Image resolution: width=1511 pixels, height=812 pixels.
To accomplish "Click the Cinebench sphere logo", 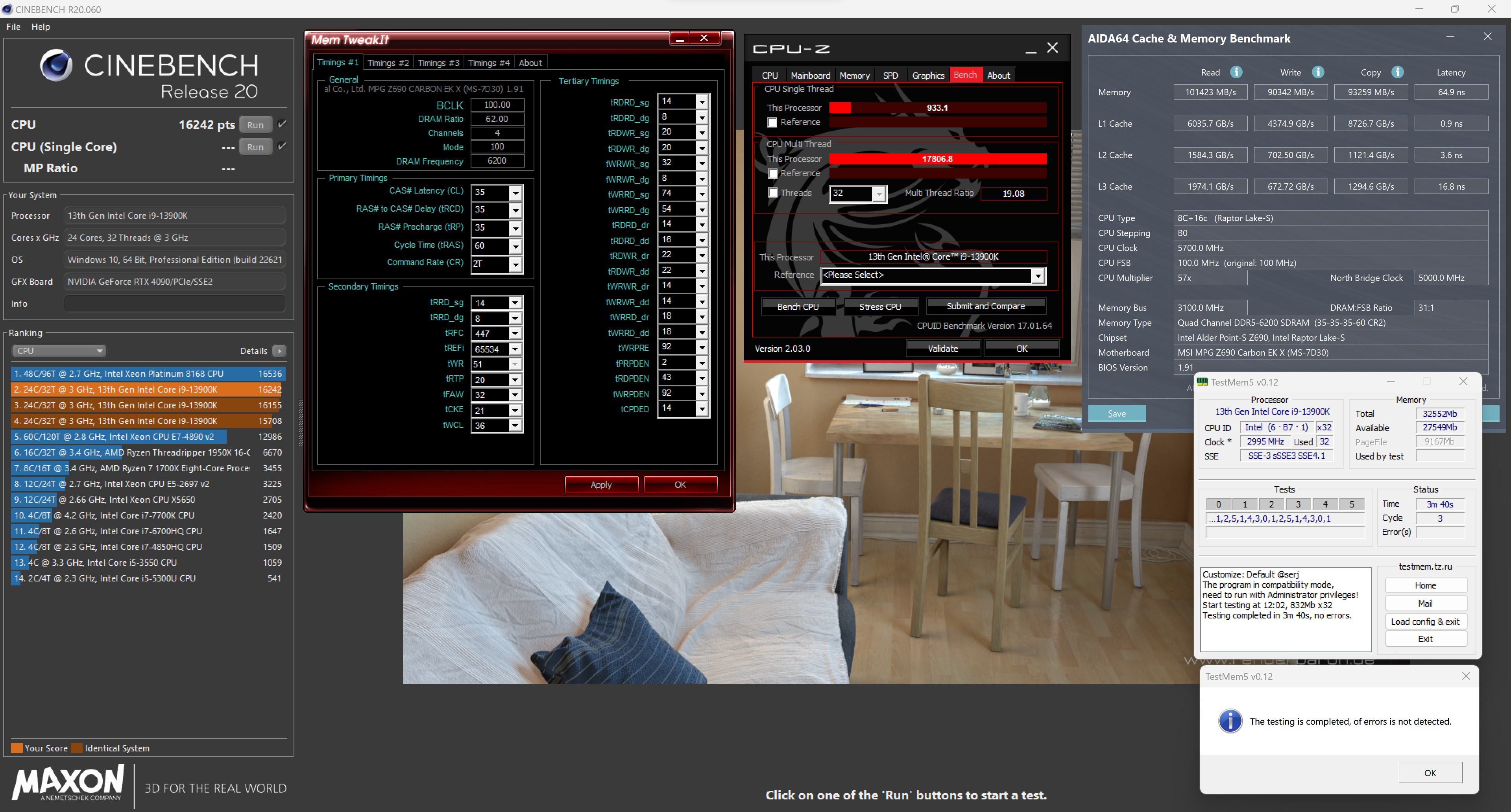I will click(56, 65).
